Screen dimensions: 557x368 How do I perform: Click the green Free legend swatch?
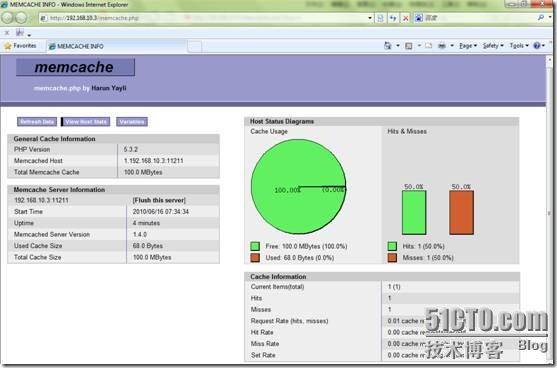(x=255, y=246)
